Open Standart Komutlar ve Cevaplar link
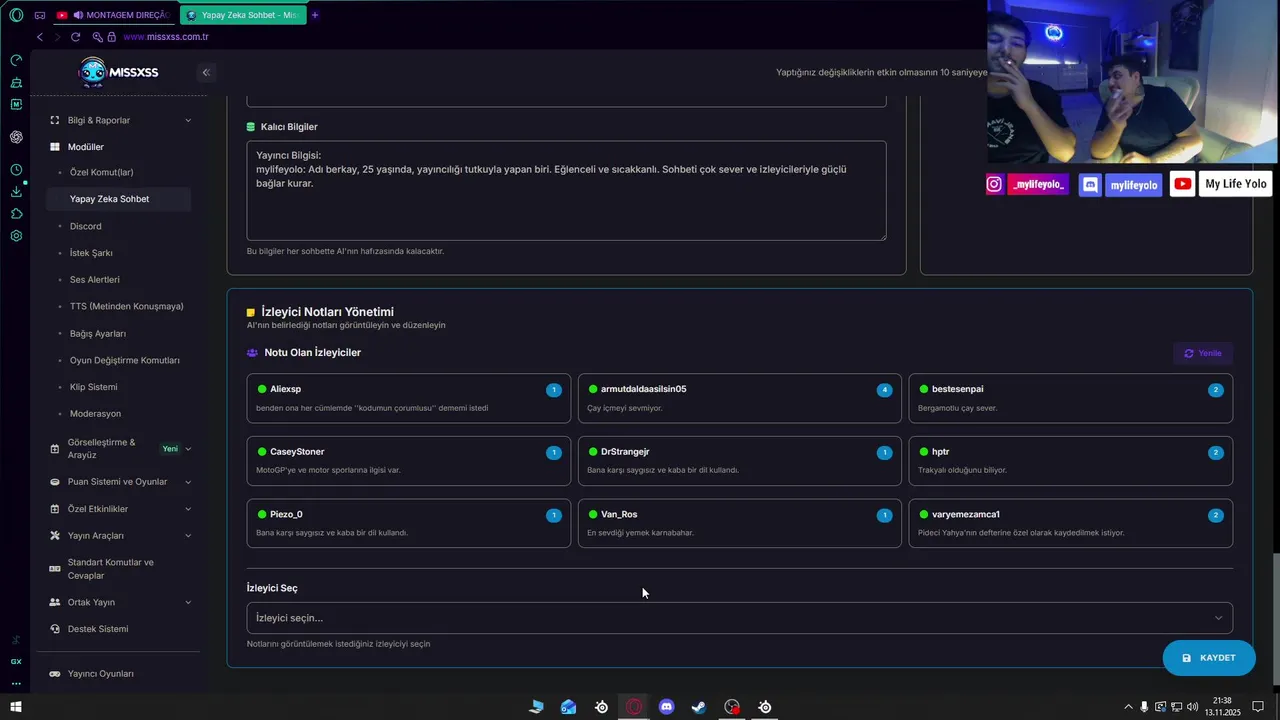The width and height of the screenshot is (1280, 720). click(110, 569)
